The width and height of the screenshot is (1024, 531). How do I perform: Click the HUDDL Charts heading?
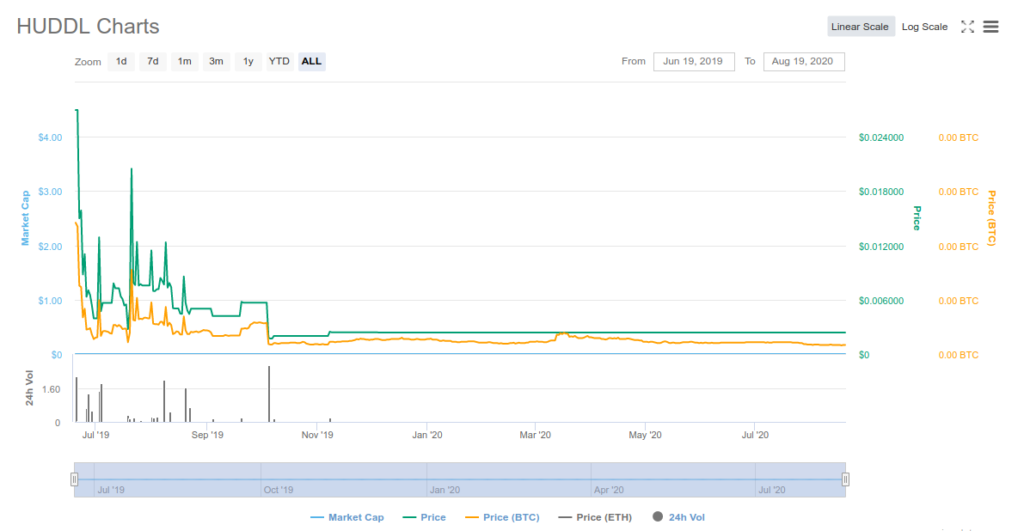coord(88,26)
